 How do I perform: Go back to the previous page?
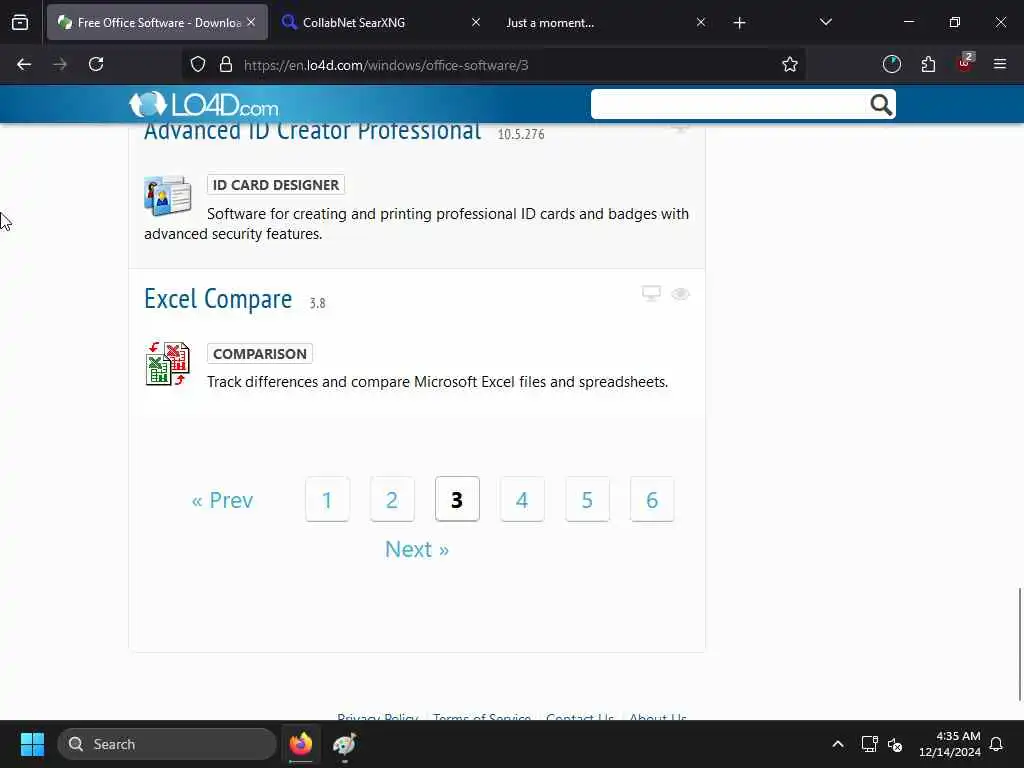click(x=24, y=65)
